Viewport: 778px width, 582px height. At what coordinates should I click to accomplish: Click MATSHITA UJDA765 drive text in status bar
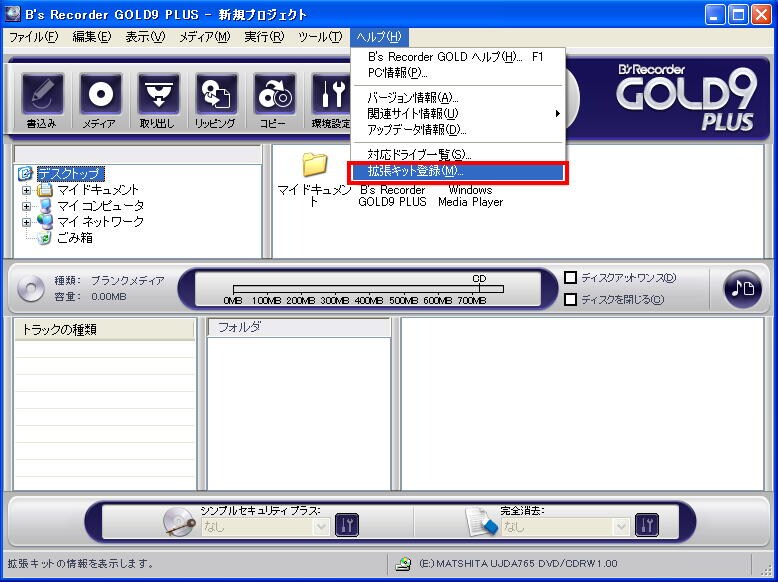pos(518,564)
